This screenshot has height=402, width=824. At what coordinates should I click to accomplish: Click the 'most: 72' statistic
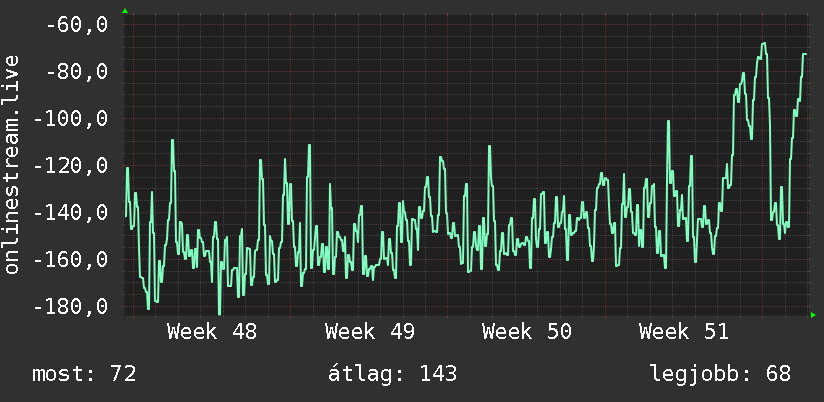click(84, 374)
